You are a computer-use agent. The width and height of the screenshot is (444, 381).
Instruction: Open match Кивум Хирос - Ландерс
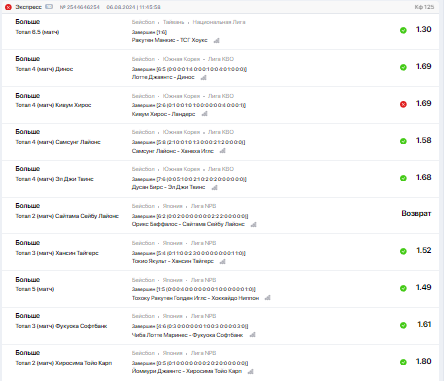coord(163,114)
